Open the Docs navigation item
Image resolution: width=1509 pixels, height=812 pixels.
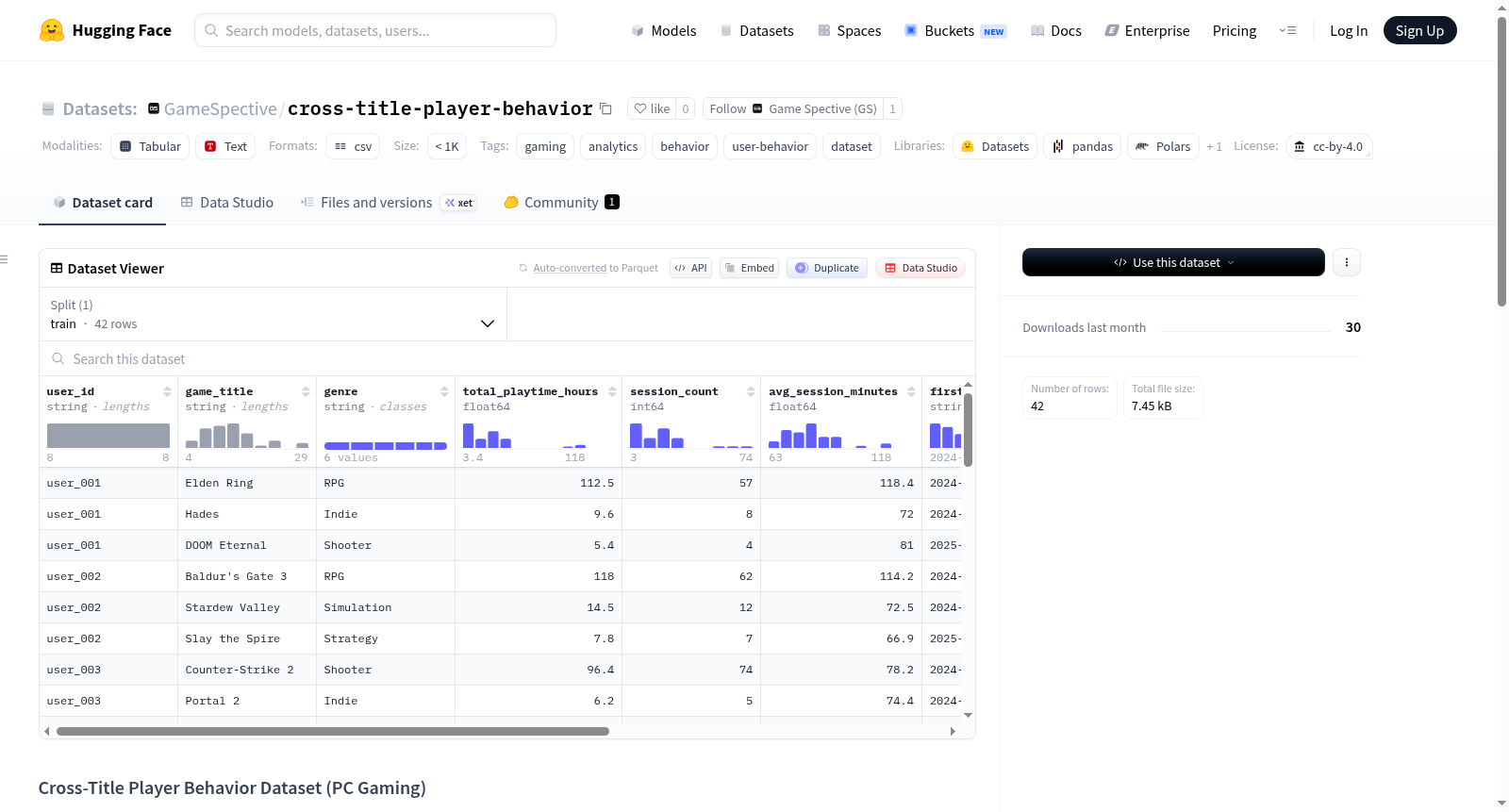tap(1056, 30)
